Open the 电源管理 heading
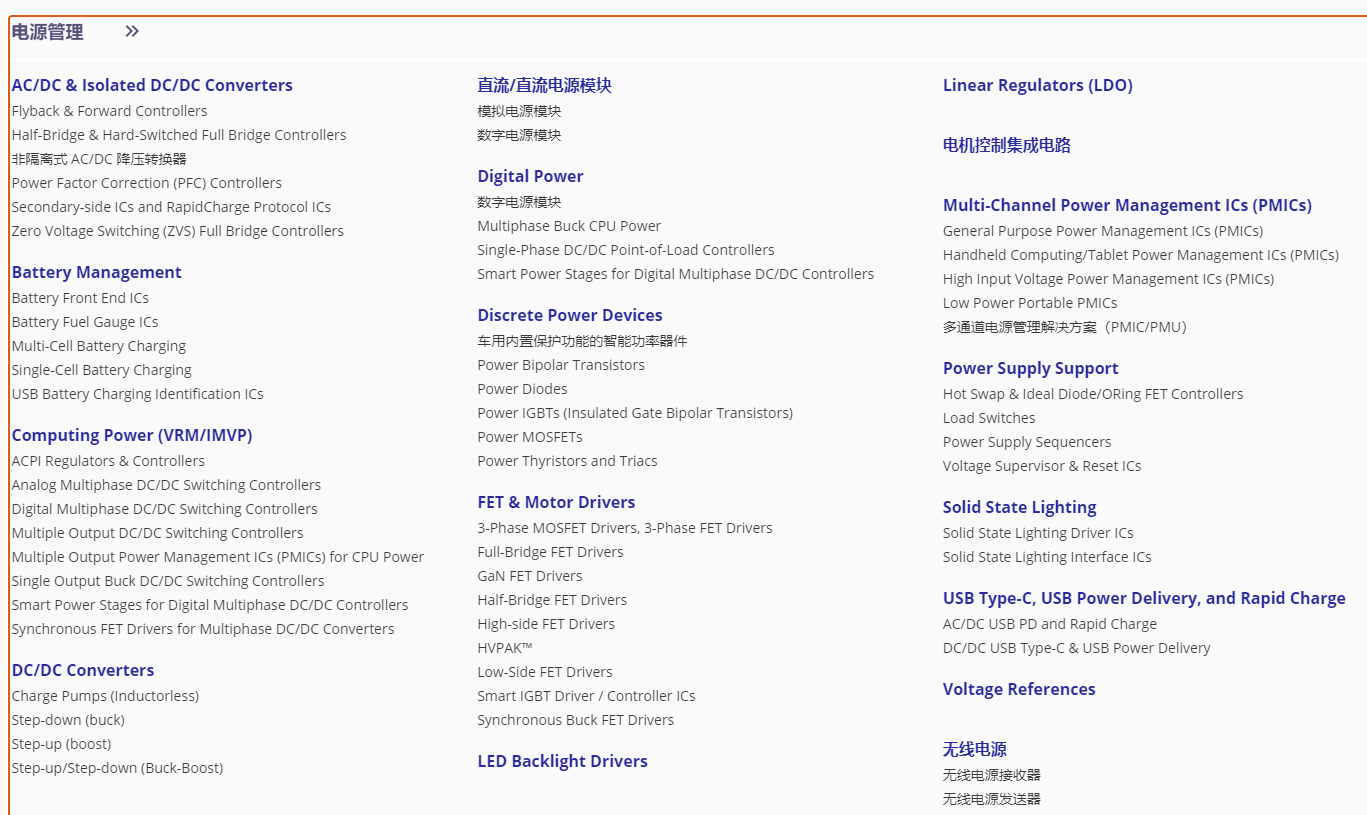 click(47, 32)
